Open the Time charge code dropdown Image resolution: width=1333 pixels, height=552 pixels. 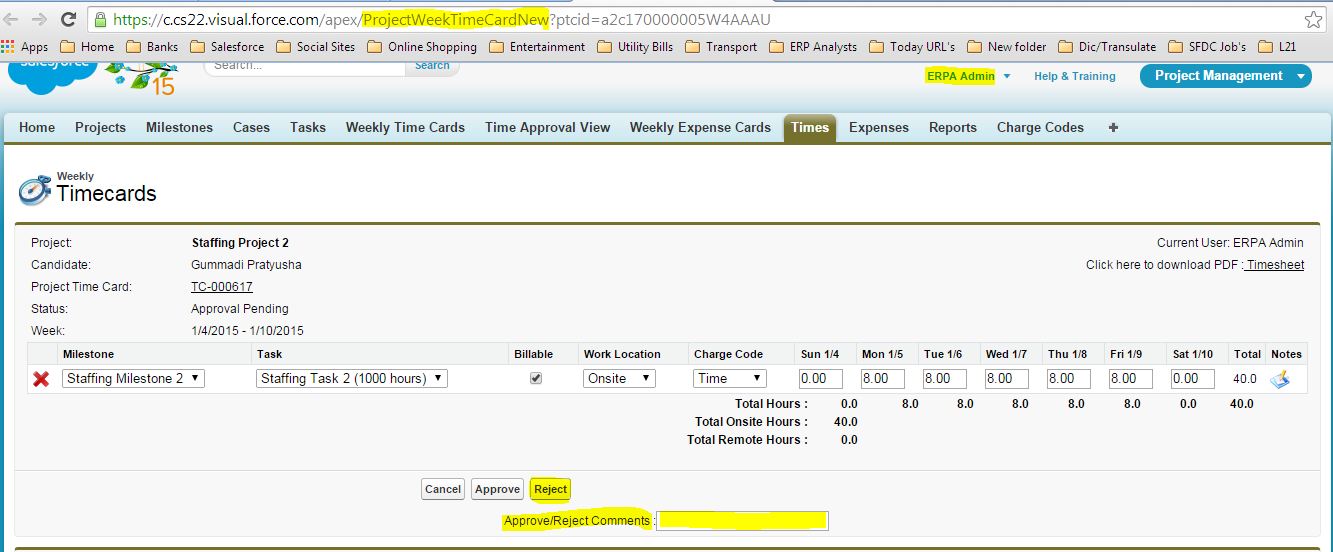[x=730, y=379]
